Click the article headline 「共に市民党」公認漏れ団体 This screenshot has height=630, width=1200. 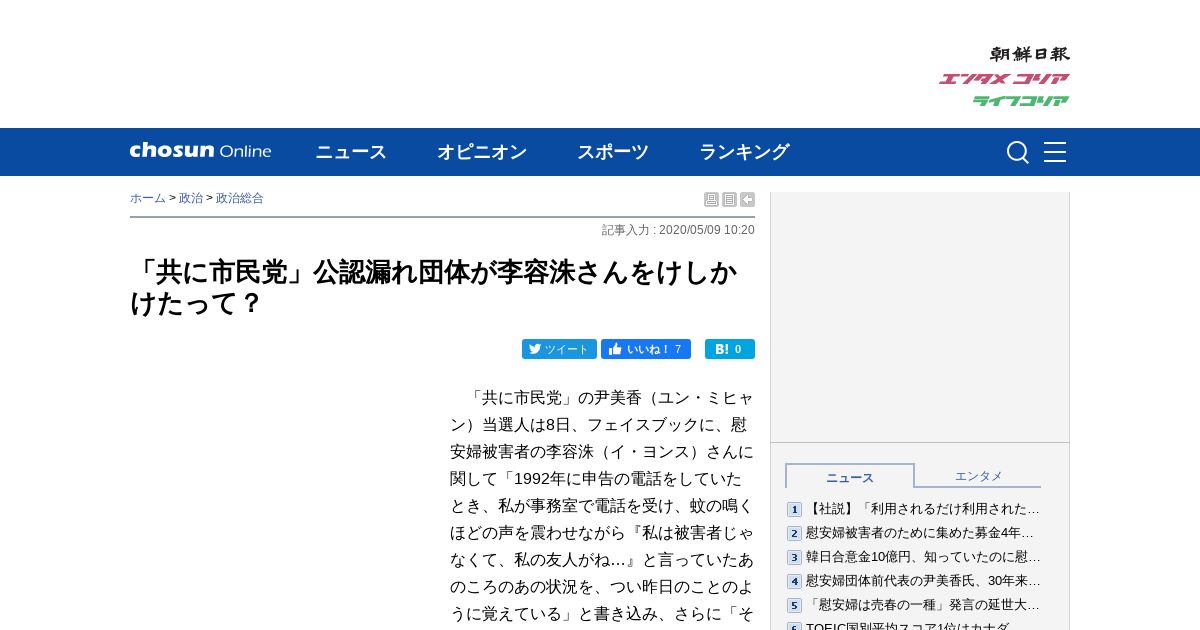(434, 287)
